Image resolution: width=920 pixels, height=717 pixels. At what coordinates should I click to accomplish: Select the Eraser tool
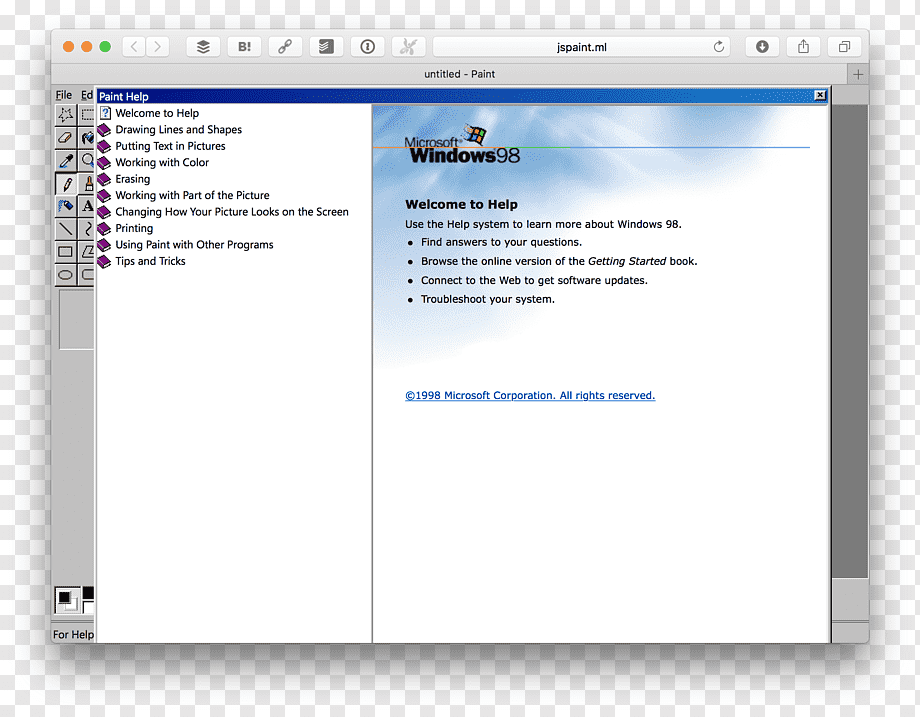click(x=66, y=137)
